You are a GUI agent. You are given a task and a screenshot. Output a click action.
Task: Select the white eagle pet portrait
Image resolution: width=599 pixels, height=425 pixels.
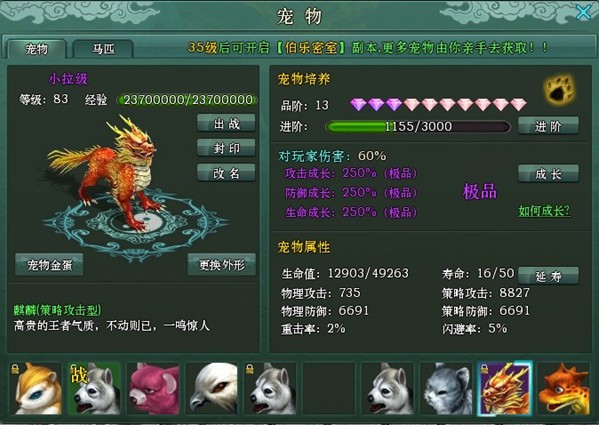[x=212, y=389]
